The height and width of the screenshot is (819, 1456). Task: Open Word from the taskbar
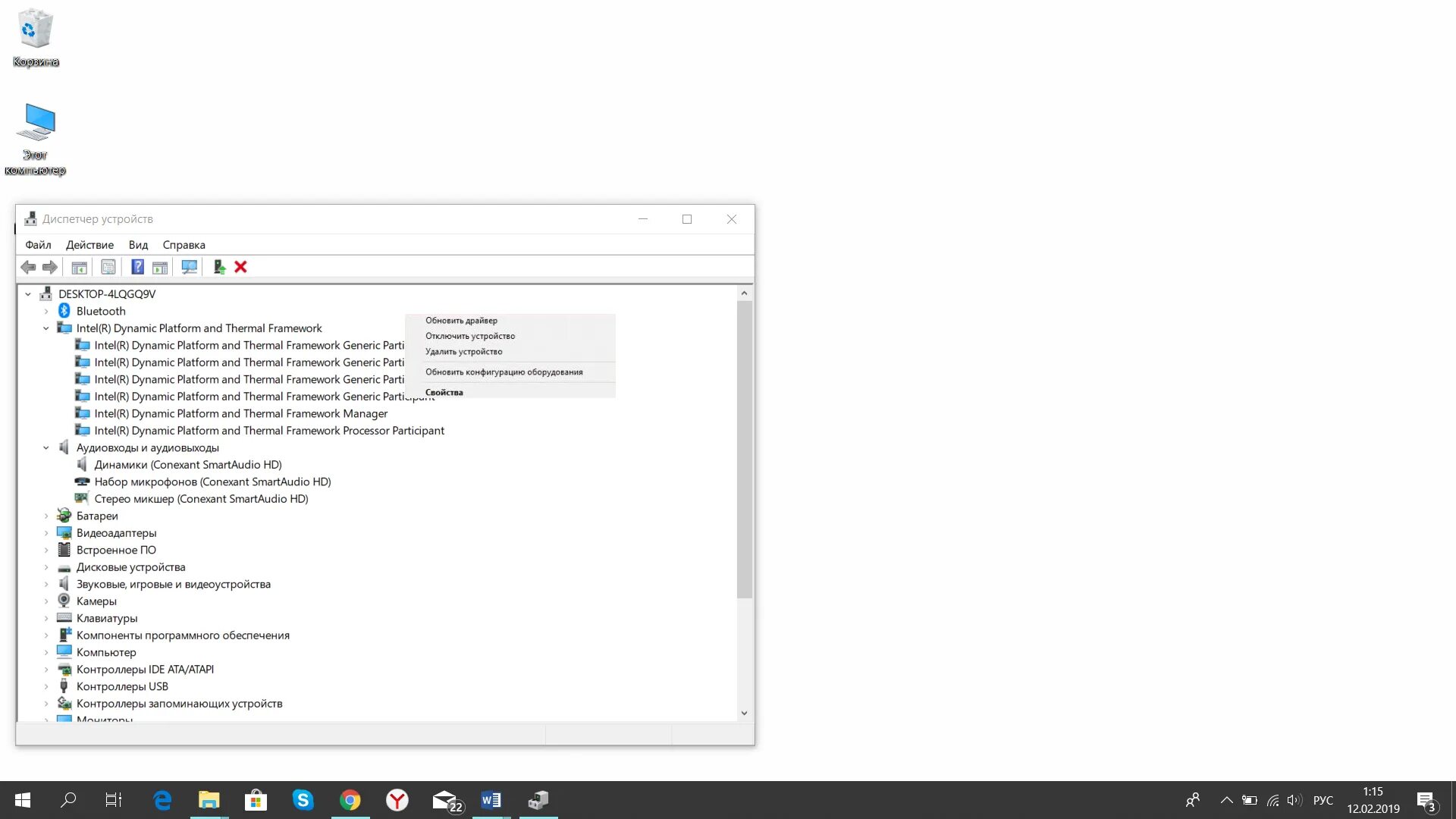pyautogui.click(x=491, y=800)
